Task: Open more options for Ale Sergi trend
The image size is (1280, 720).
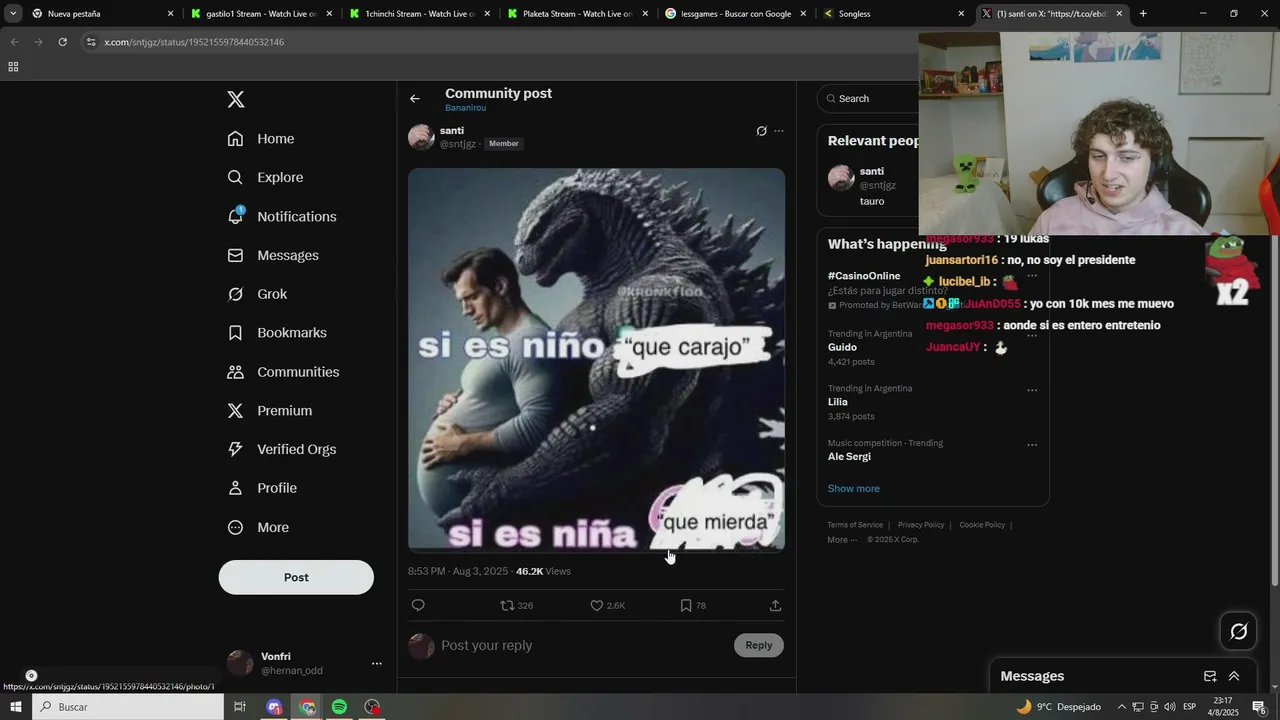Action: 1032,445
